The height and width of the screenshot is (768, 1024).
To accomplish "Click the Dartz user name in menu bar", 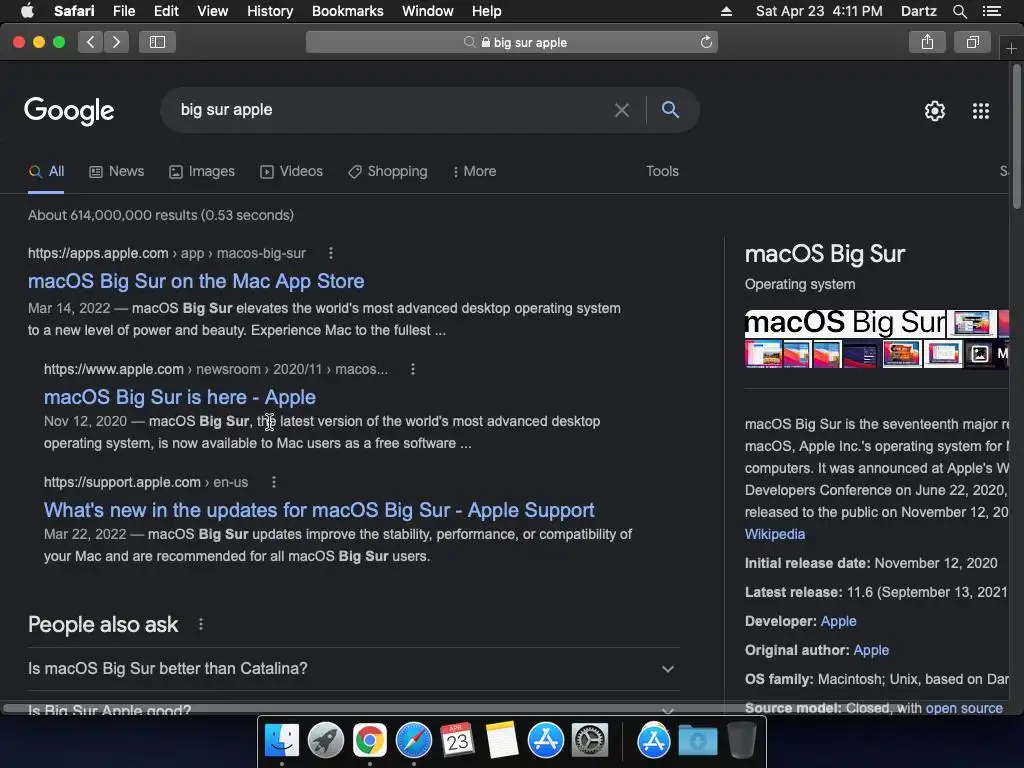I will 918,11.
